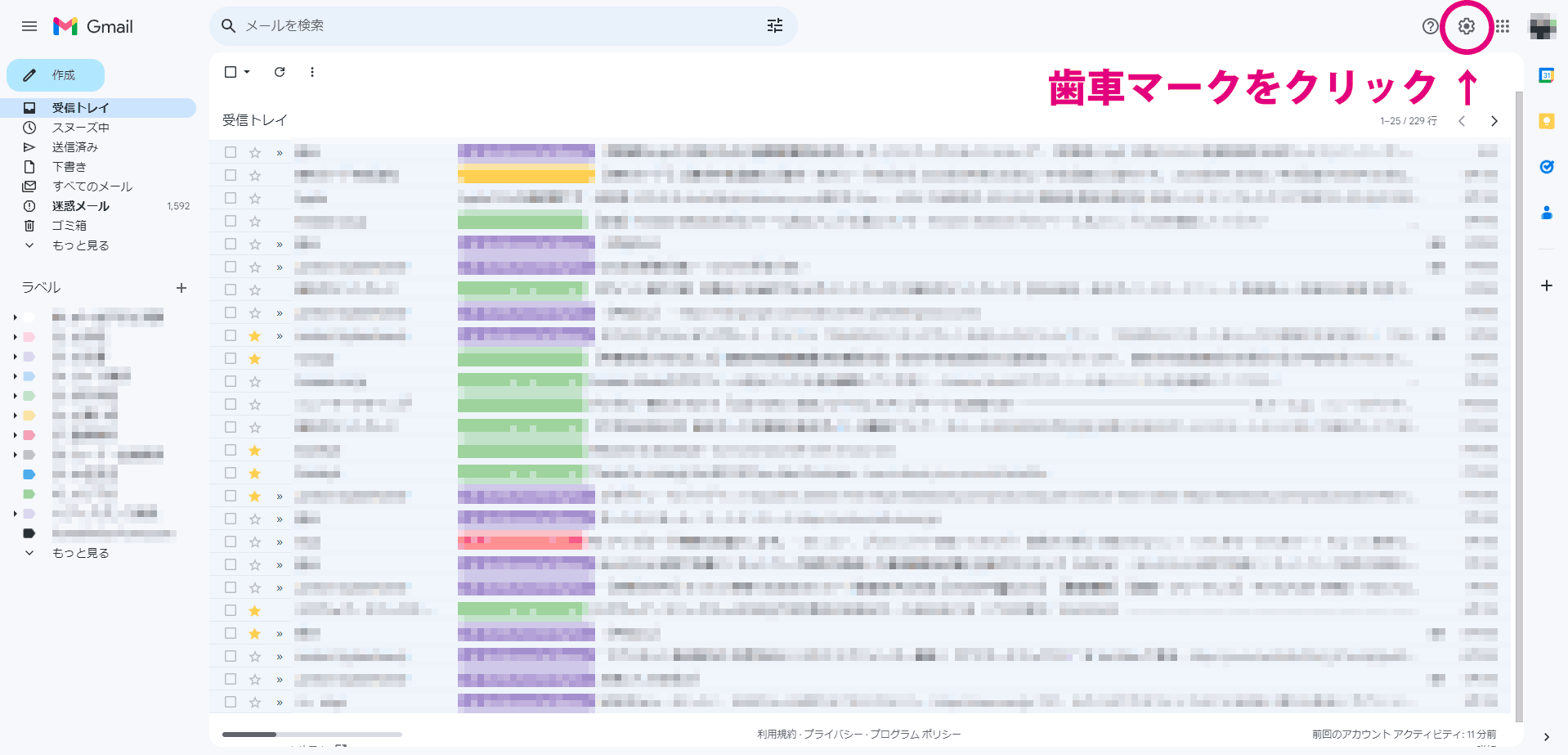Open the 受信トレイ folder

coord(98,108)
